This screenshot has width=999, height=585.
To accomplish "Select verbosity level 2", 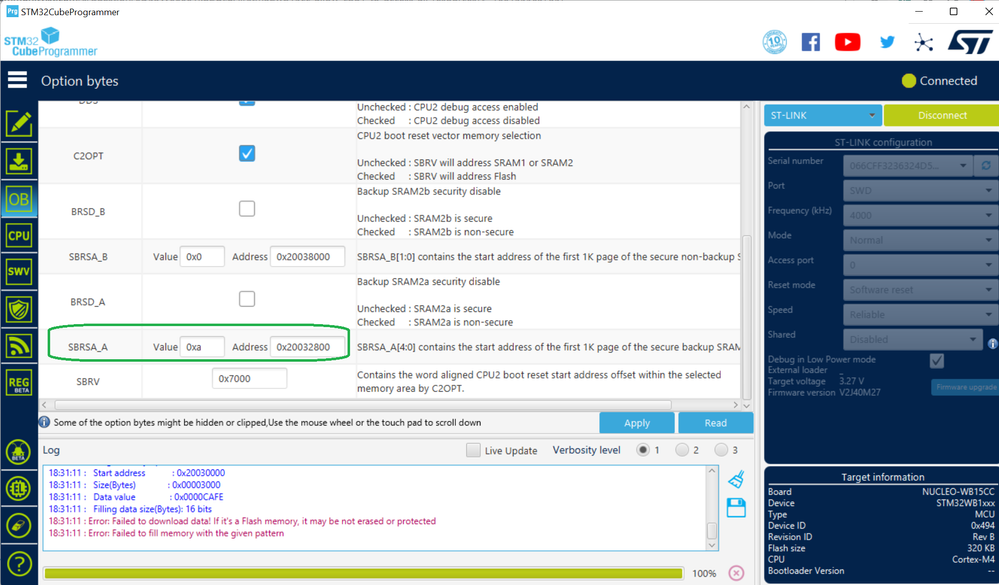I will [682, 450].
